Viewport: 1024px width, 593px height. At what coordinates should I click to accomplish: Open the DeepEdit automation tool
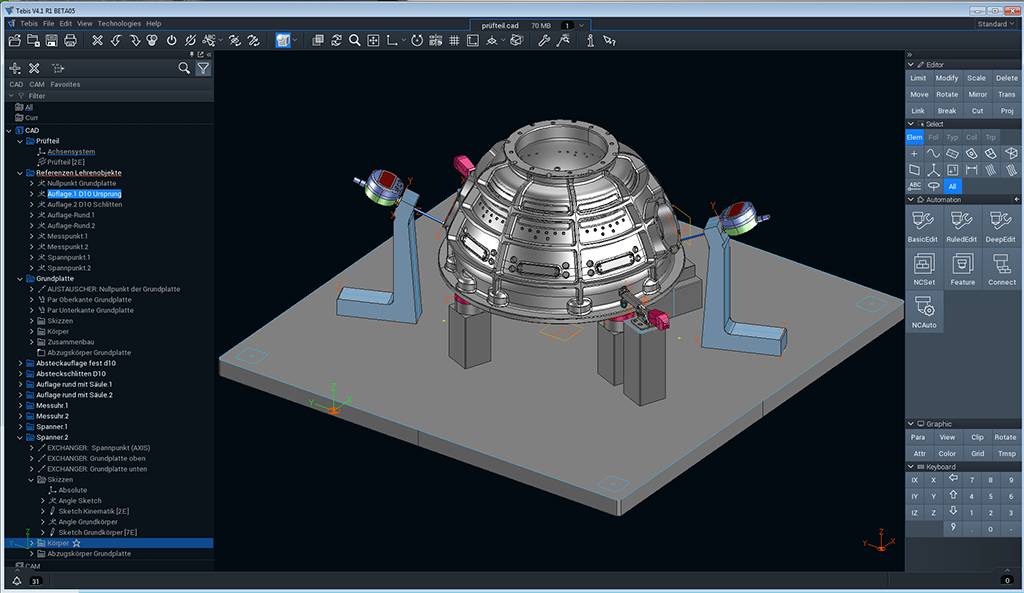(1000, 226)
